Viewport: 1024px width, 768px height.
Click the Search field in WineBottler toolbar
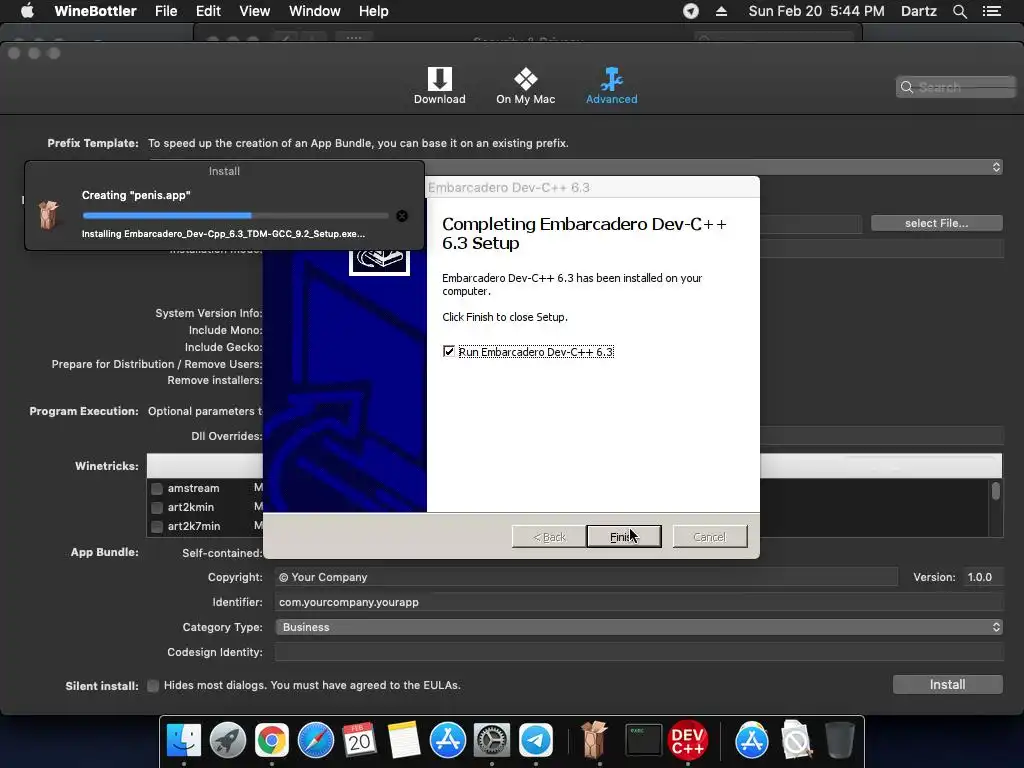tap(955, 88)
